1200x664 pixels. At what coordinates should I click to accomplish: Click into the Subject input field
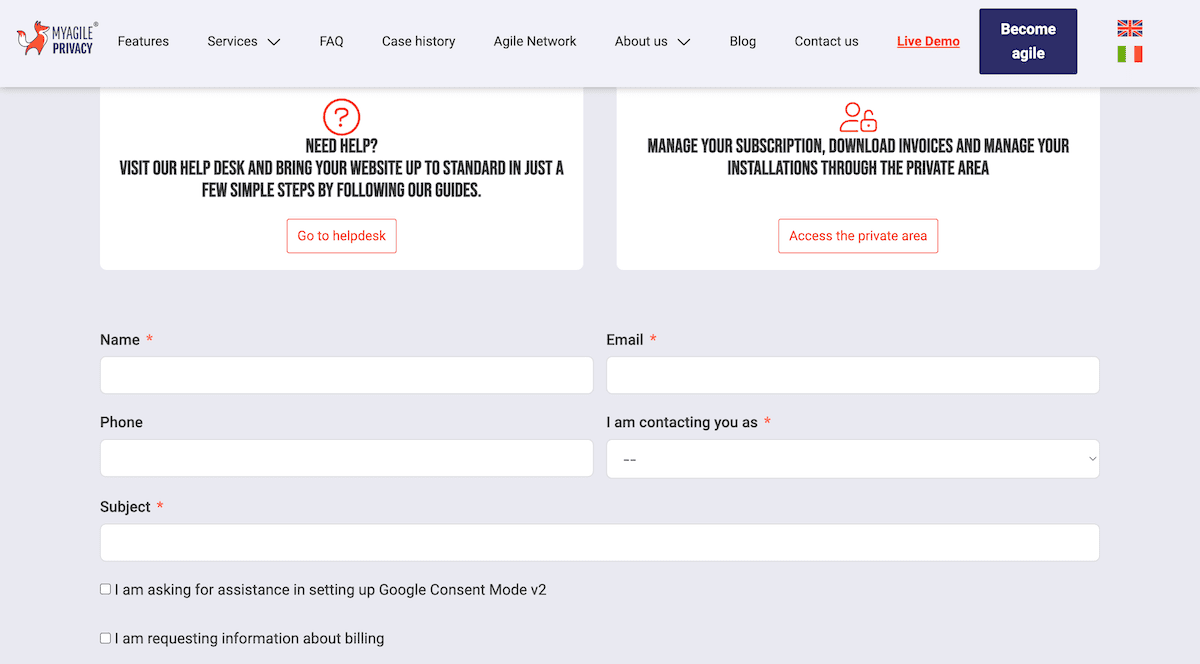pos(600,542)
